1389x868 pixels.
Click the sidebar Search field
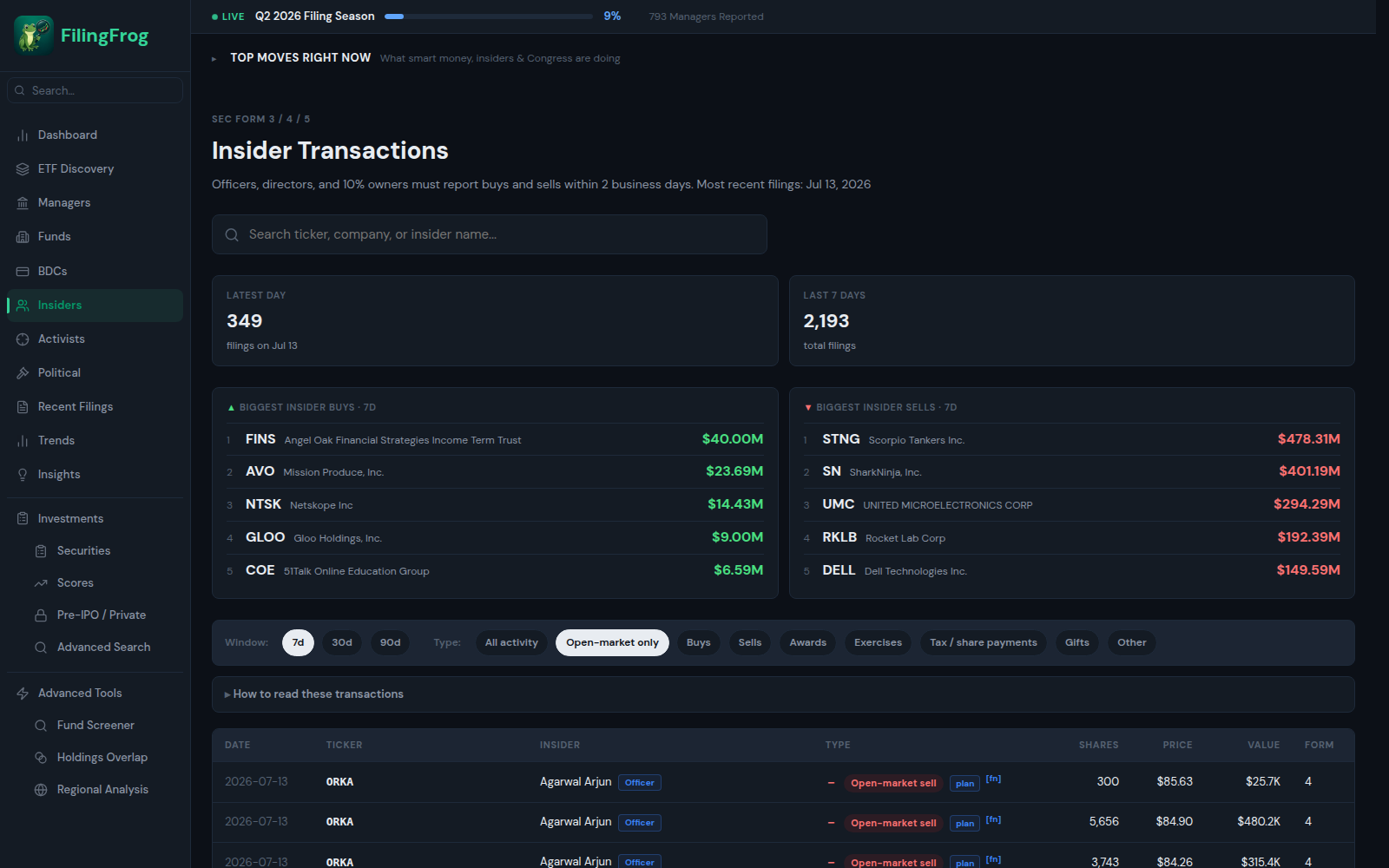(x=95, y=90)
